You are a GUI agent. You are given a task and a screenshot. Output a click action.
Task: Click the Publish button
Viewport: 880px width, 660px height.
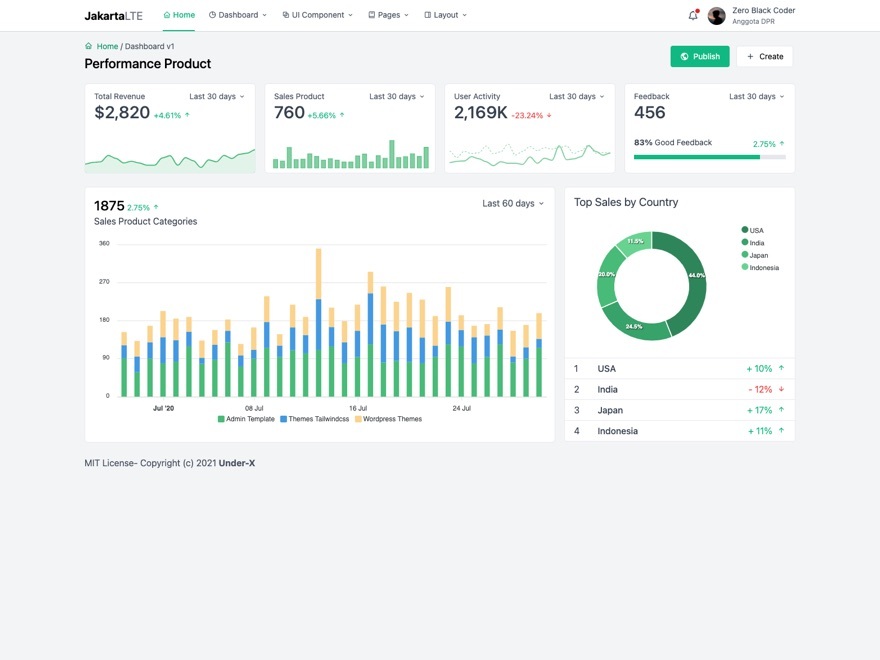700,56
